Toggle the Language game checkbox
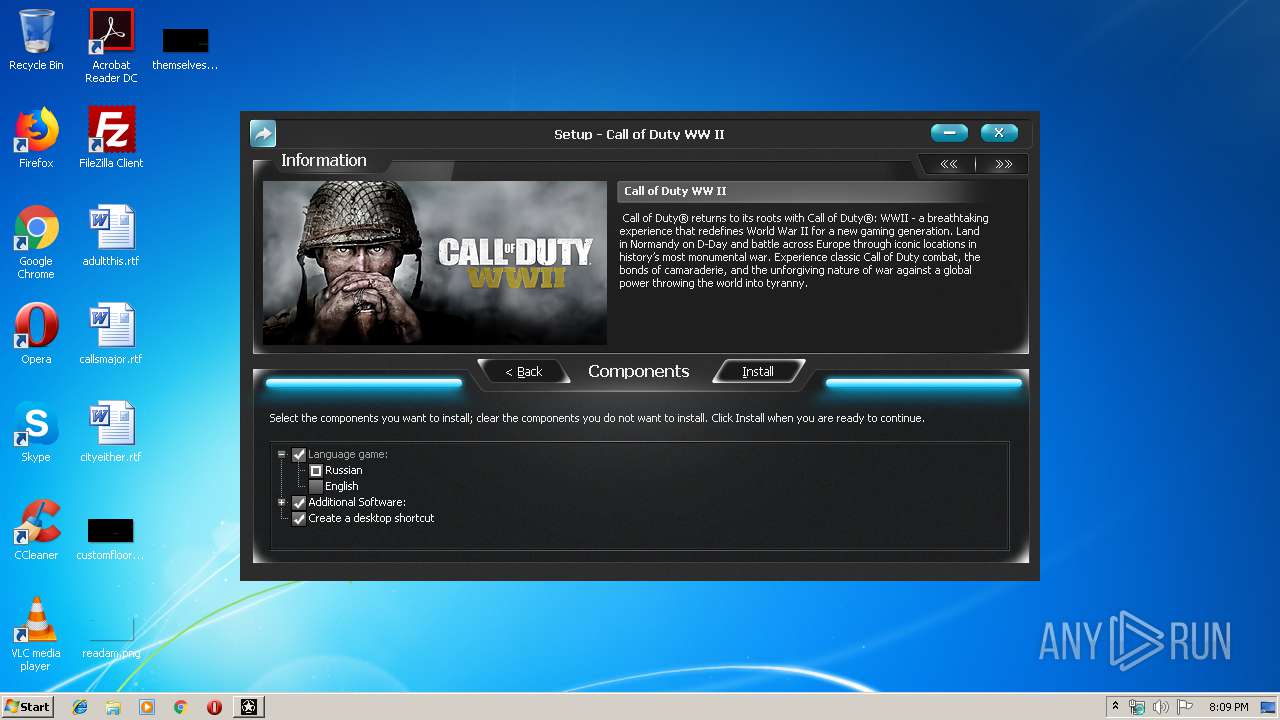The image size is (1280, 720). click(299, 454)
